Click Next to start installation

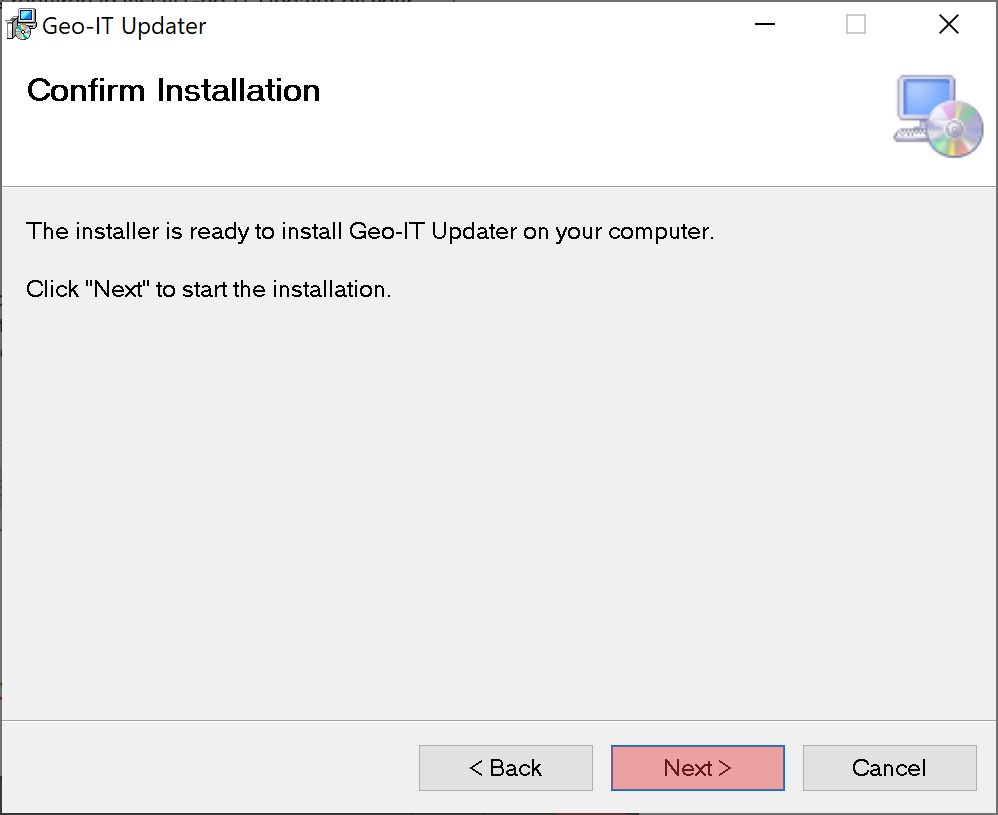(x=698, y=768)
